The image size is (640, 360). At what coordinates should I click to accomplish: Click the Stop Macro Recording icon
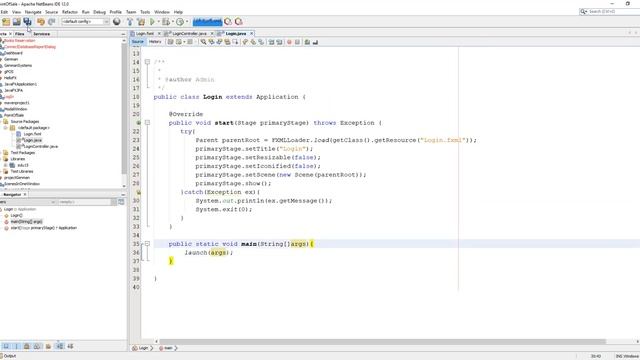[298, 42]
